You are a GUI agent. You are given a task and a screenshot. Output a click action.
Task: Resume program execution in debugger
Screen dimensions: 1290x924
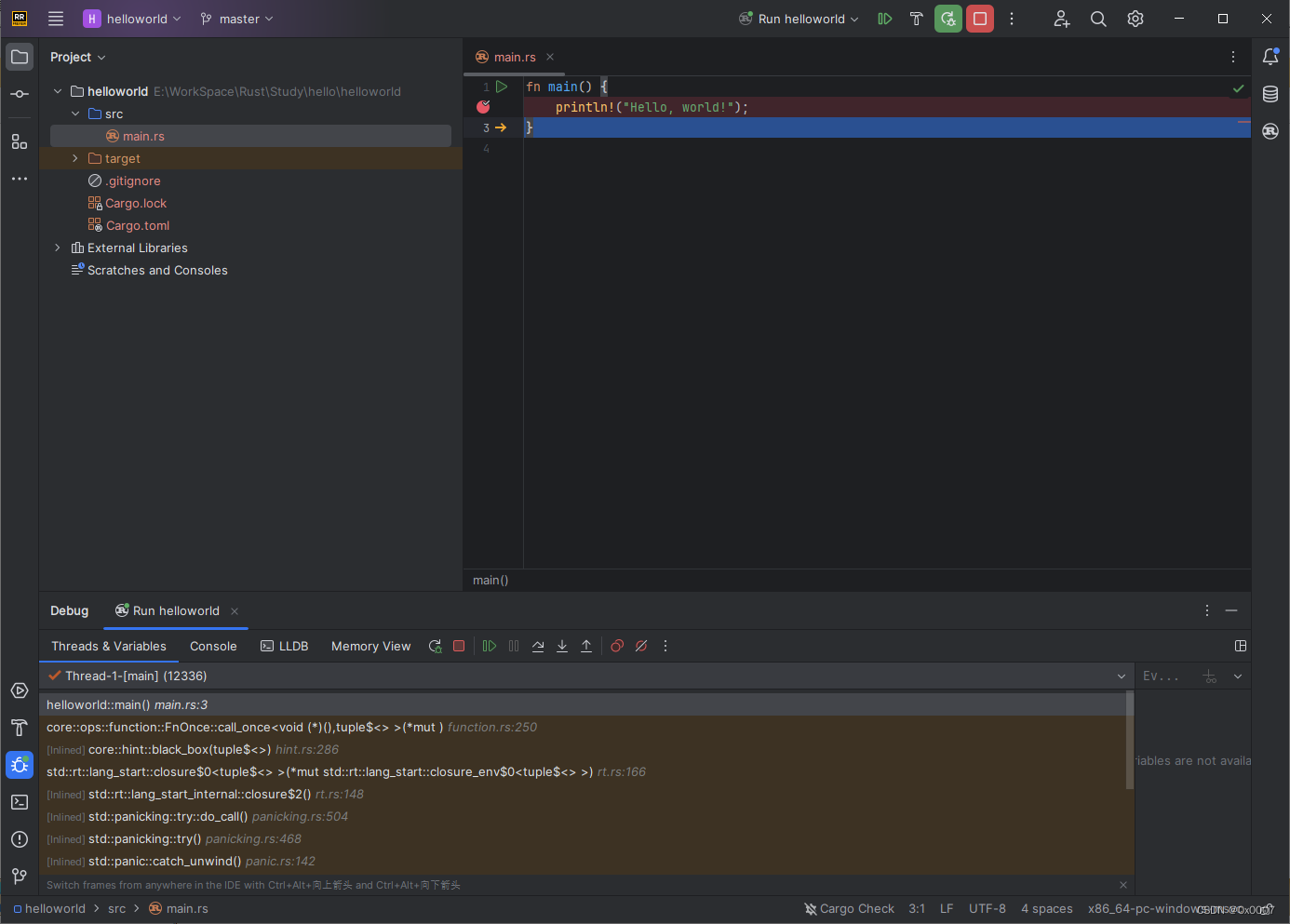pos(490,646)
